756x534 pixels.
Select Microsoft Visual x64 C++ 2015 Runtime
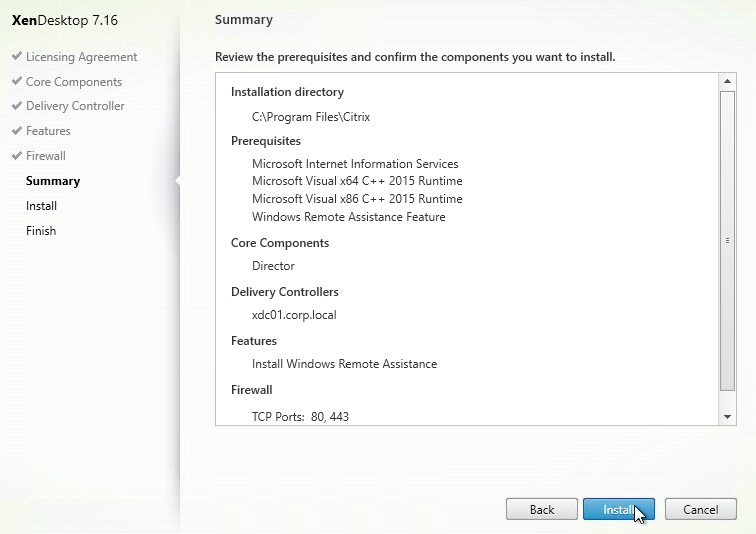(x=357, y=181)
